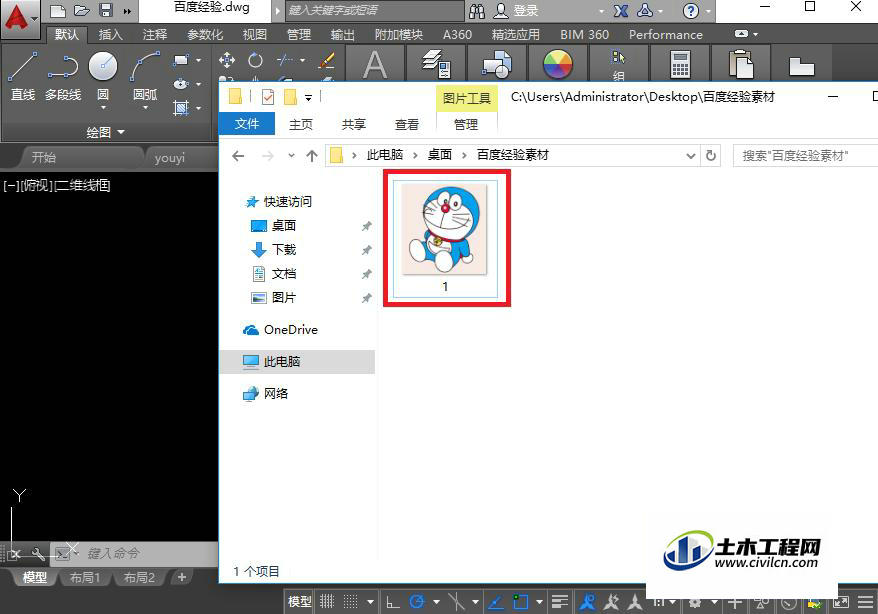Screen dimensions: 878x614
Task: Click the hatch fill tool icon
Action: (x=180, y=107)
